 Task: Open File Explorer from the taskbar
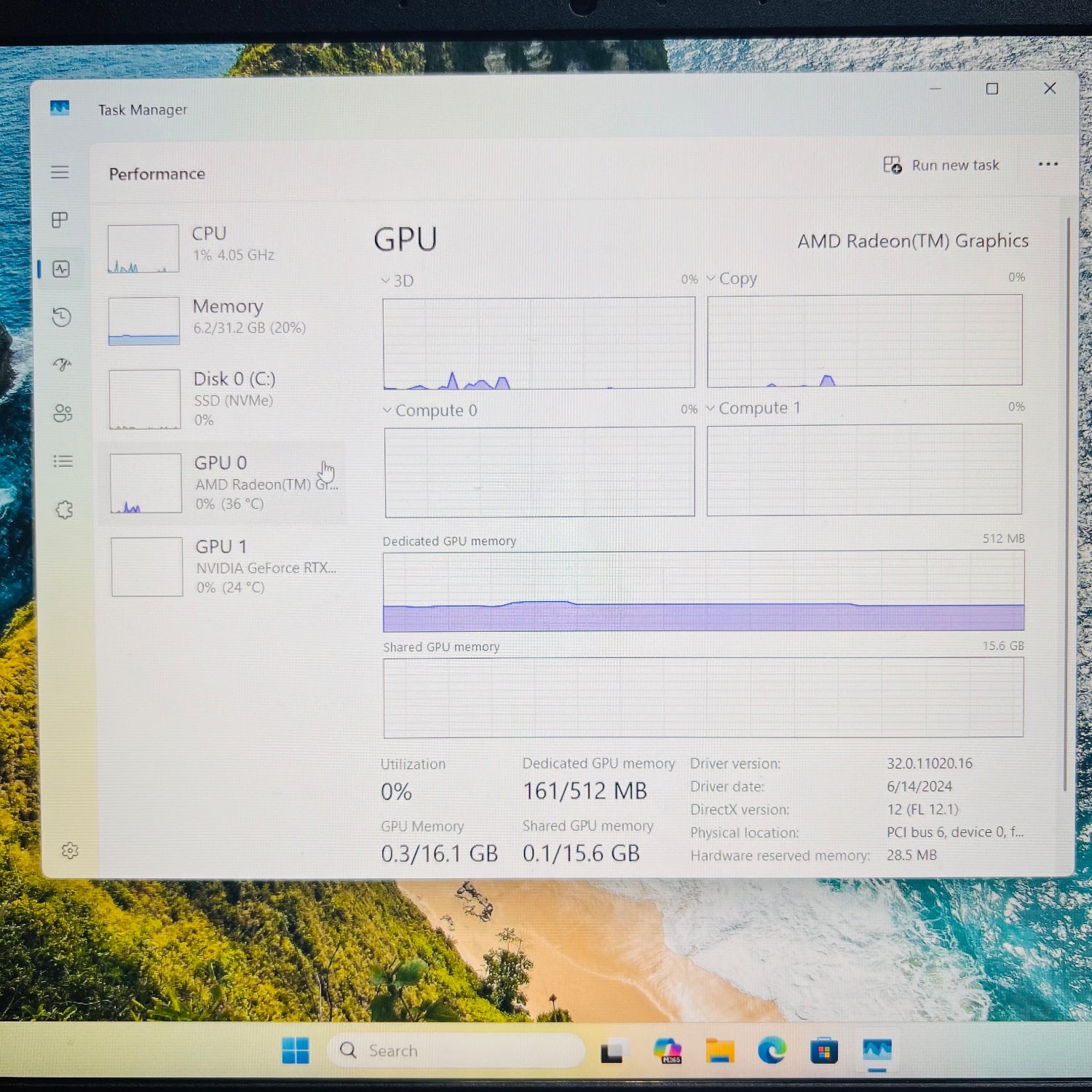719,1051
